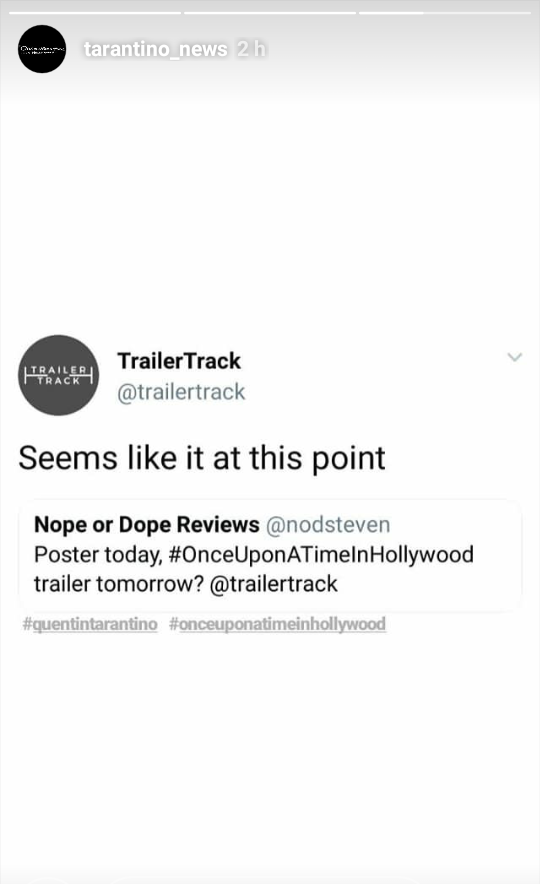This screenshot has height=884, width=540.
Task: Tap the @trailertrack mention in the quoted tweet
Action: (273, 584)
